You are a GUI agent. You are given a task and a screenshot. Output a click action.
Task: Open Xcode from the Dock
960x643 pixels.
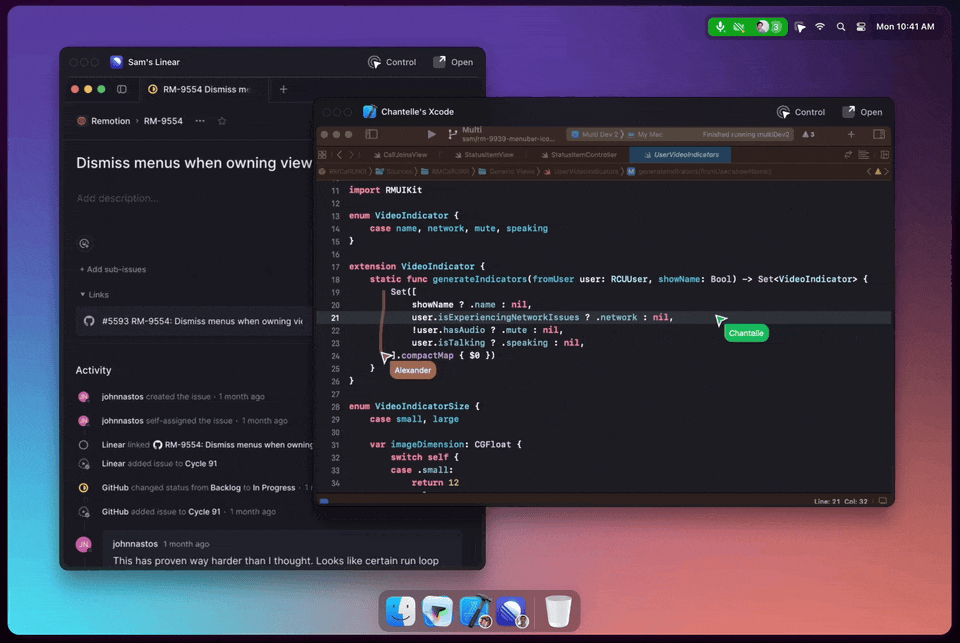click(x=475, y=611)
